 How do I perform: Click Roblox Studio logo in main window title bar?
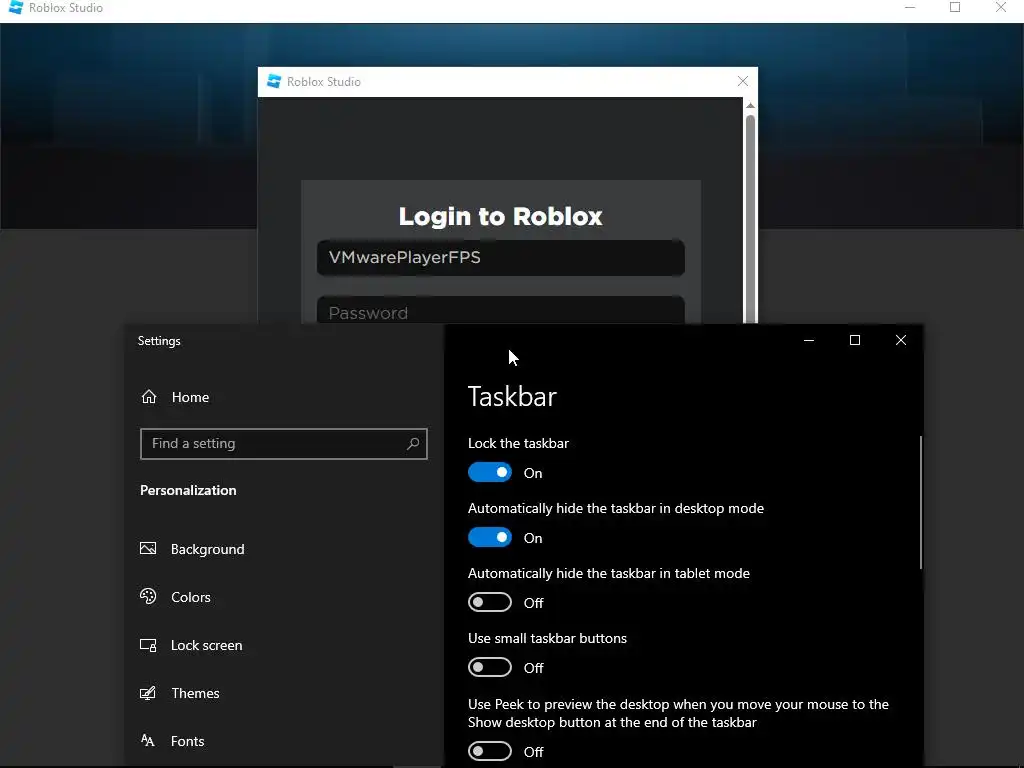pos(16,8)
